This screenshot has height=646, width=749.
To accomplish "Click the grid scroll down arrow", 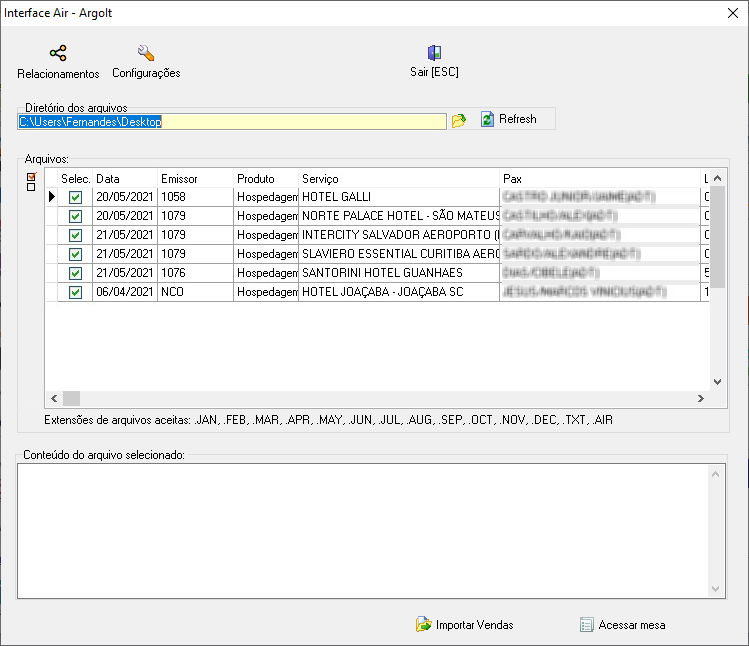I will 717,382.
